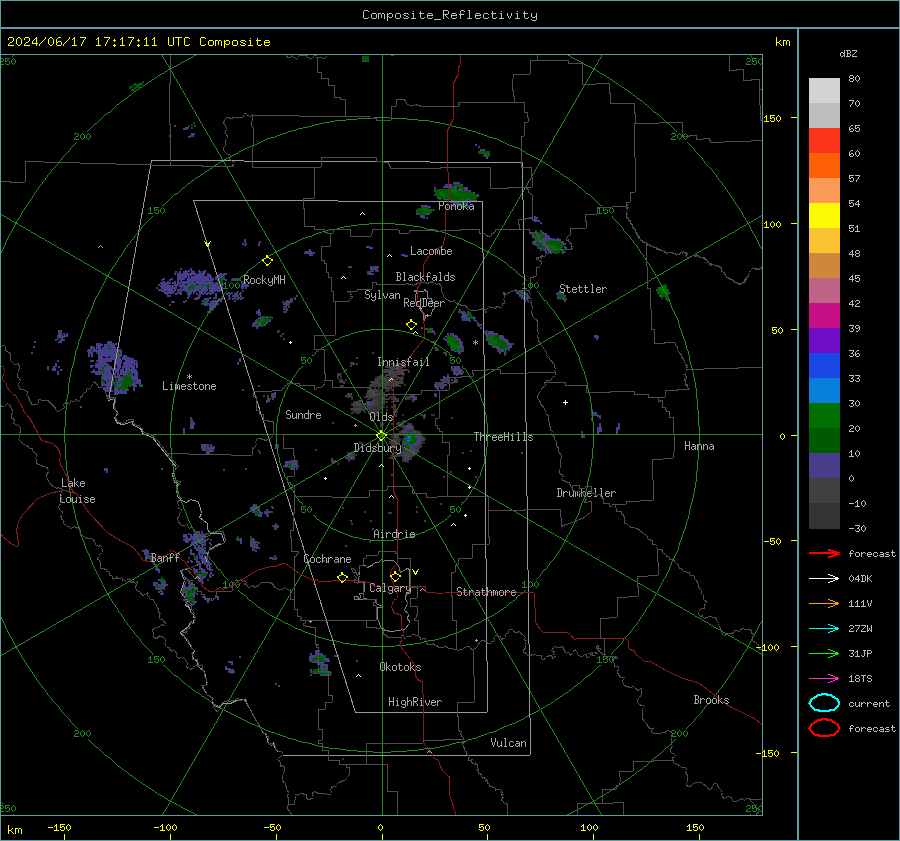Click the purple swatch between 39 and 36
Screen dimensions: 900x841
(x=824, y=340)
